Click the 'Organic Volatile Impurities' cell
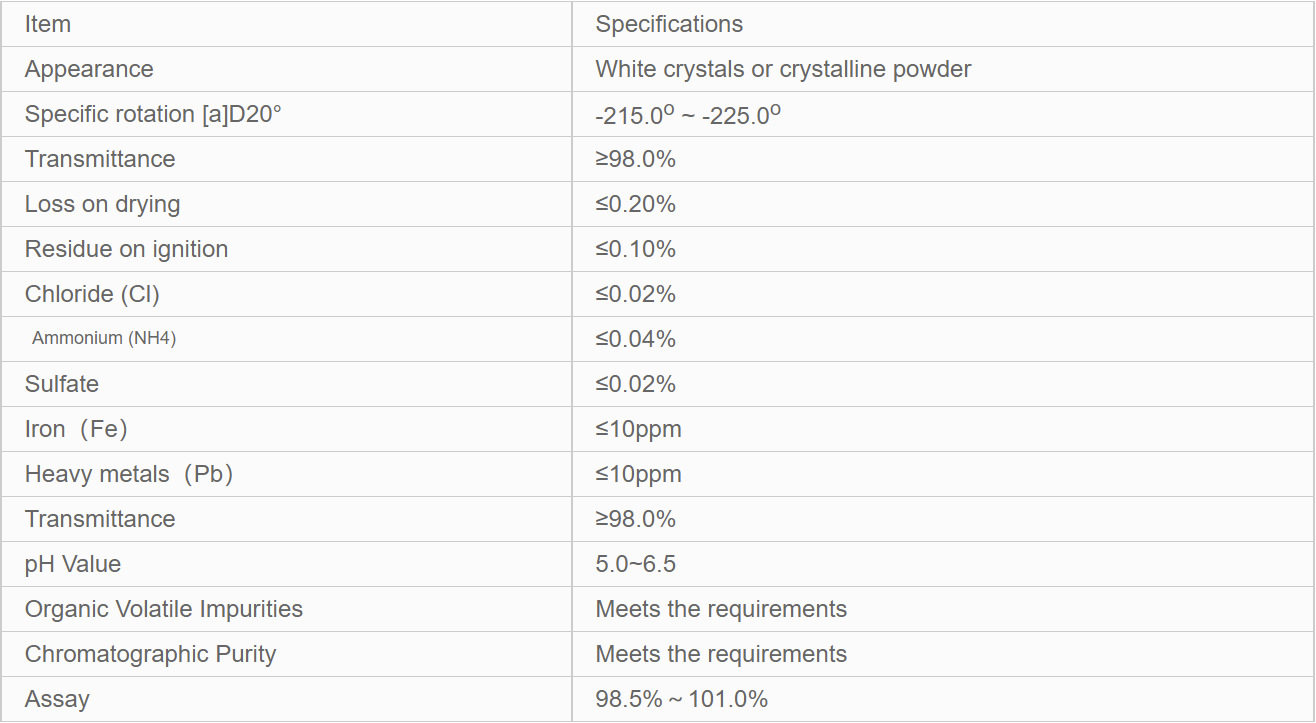Image resolution: width=1316 pixels, height=723 pixels. click(x=164, y=609)
